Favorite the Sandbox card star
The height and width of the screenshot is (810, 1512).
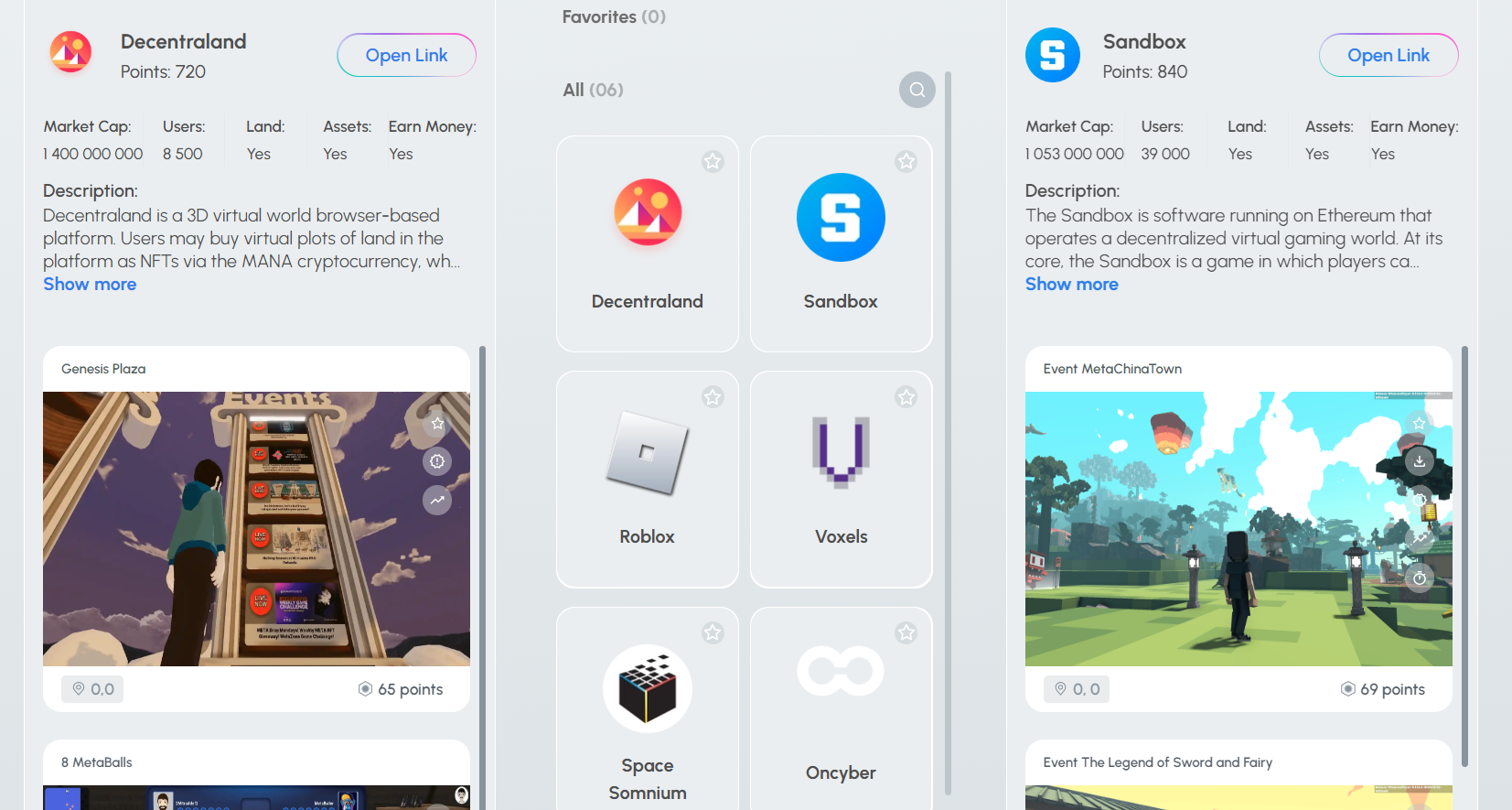coord(906,162)
